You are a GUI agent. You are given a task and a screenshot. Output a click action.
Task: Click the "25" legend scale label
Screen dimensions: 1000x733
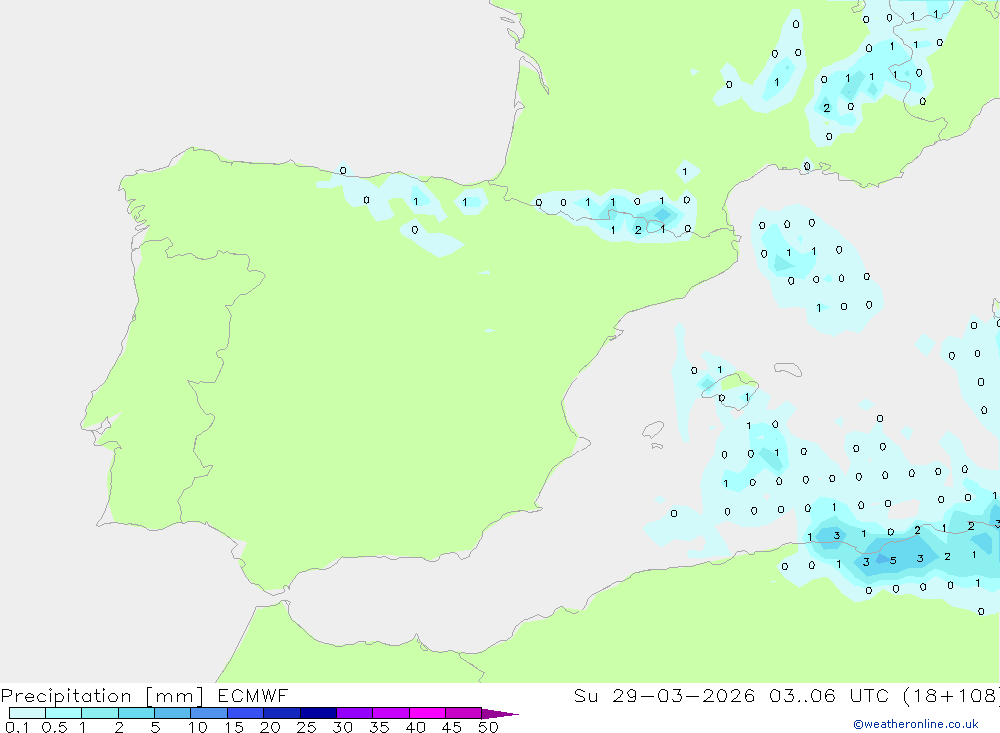[x=306, y=727]
